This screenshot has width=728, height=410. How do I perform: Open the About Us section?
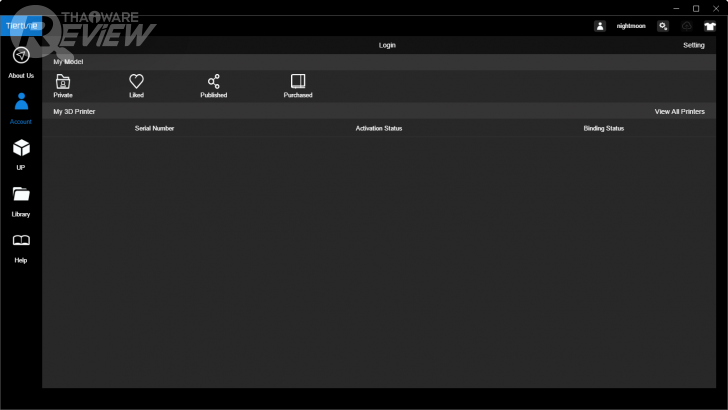pos(21,63)
